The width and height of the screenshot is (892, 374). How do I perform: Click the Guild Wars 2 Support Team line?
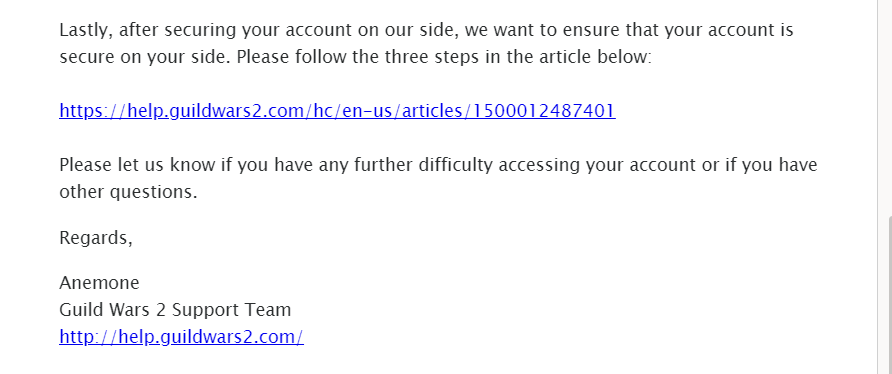[x=175, y=310]
